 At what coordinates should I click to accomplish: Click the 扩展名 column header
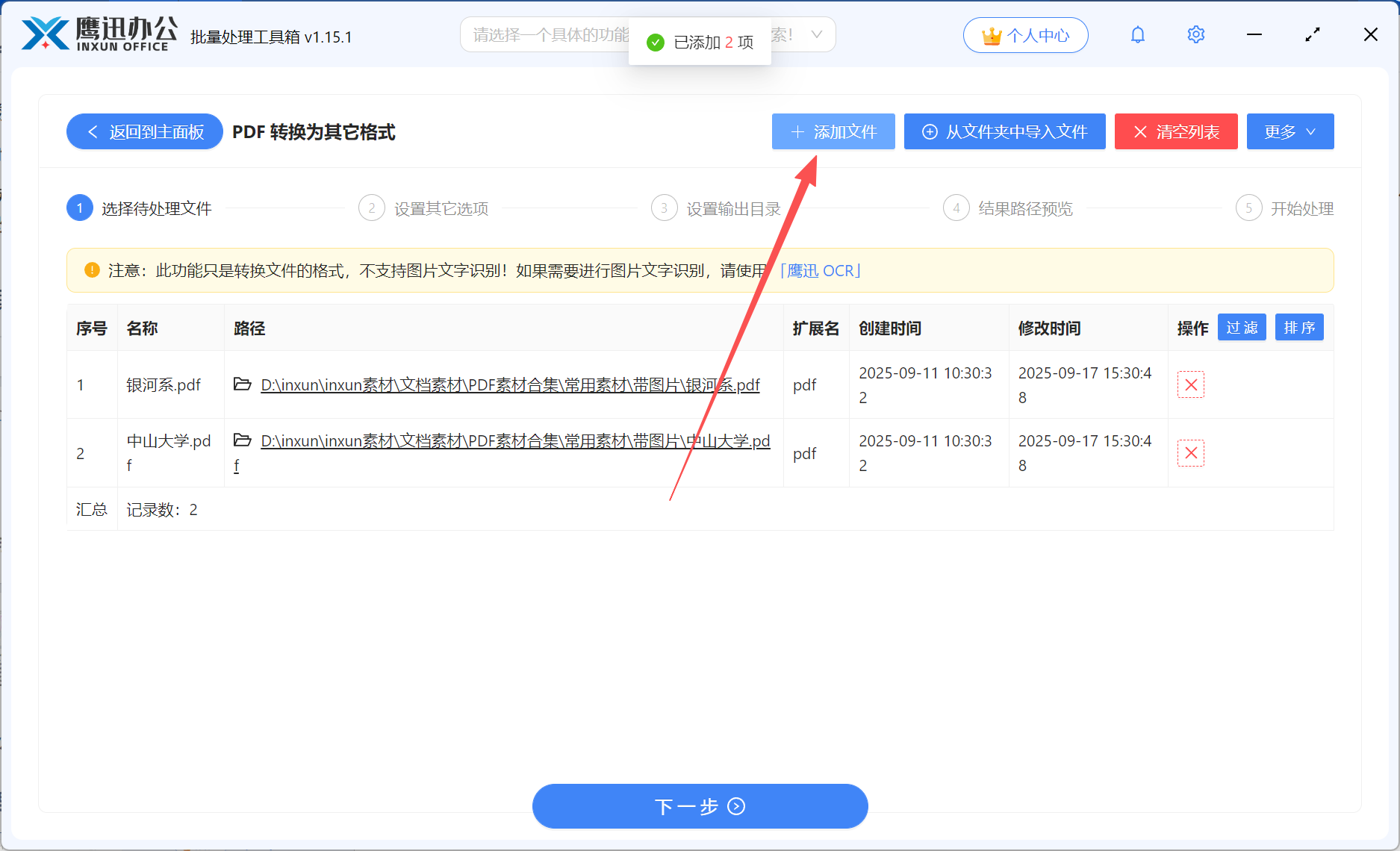click(816, 328)
